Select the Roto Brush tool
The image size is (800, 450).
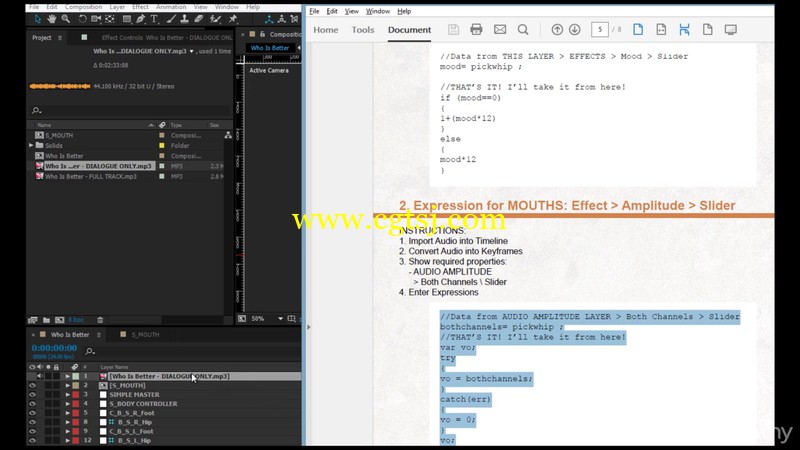coord(215,19)
